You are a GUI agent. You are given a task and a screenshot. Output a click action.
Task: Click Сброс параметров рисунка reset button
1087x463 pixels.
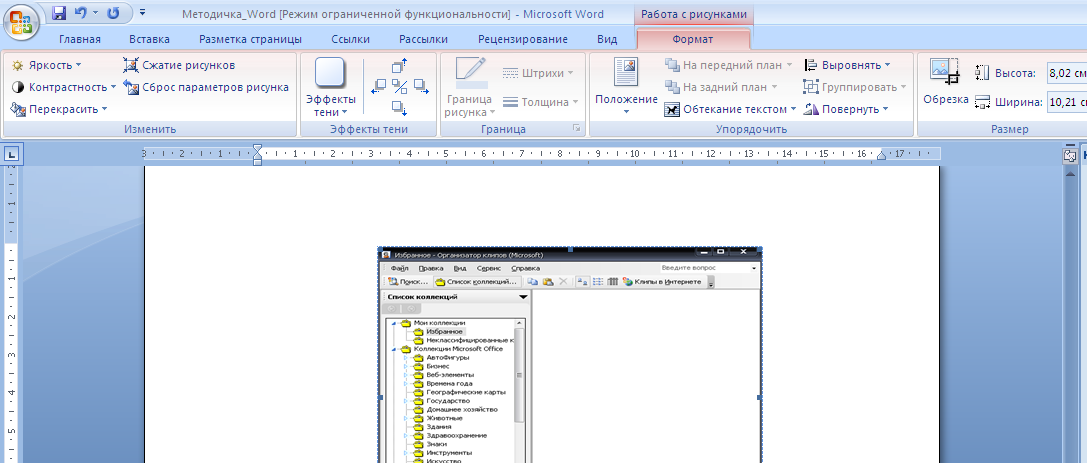coord(206,87)
